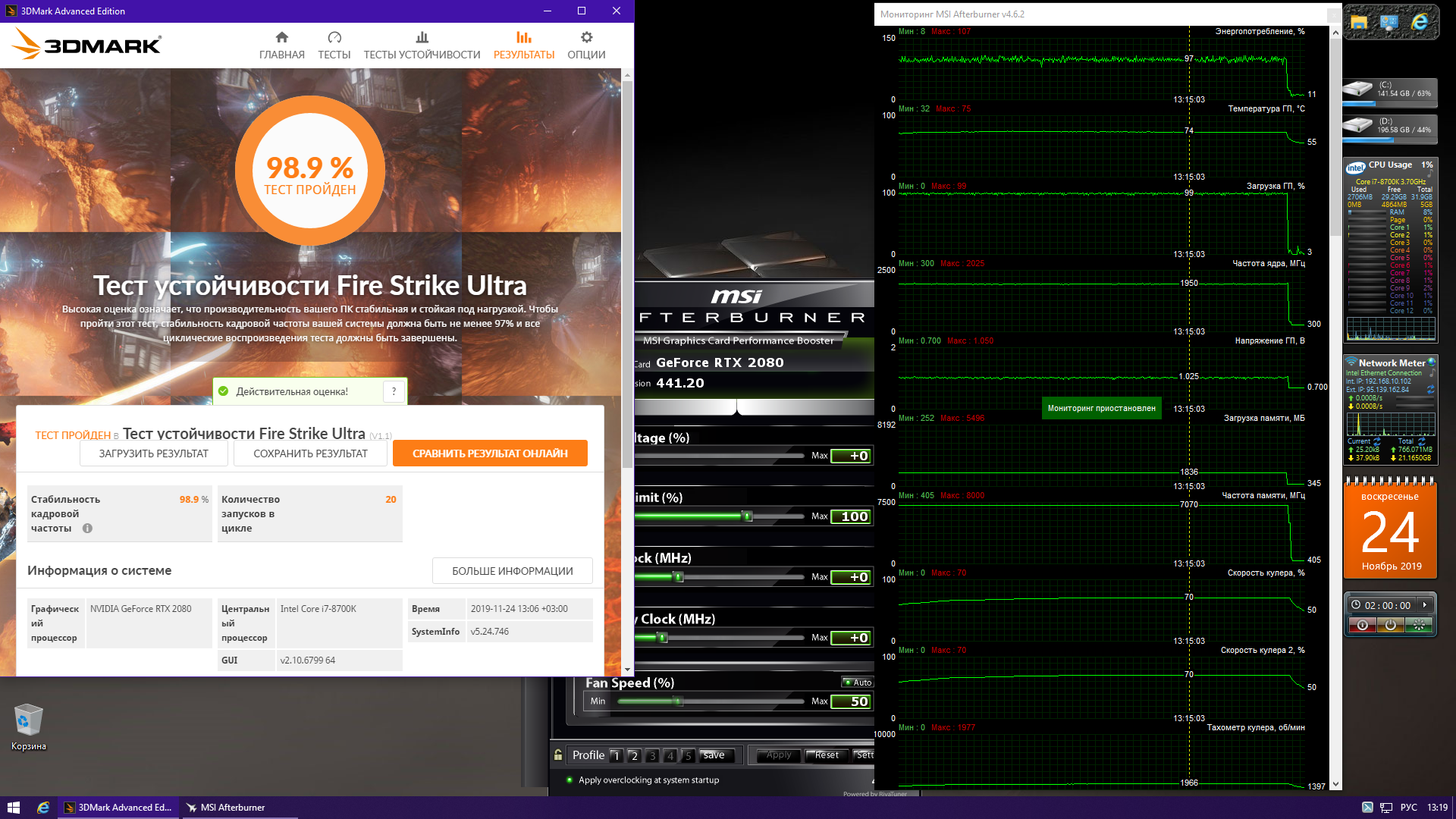Open the ГЛАВНАЯ home tab
Screen dimensions: 1456x819
pyautogui.click(x=281, y=45)
